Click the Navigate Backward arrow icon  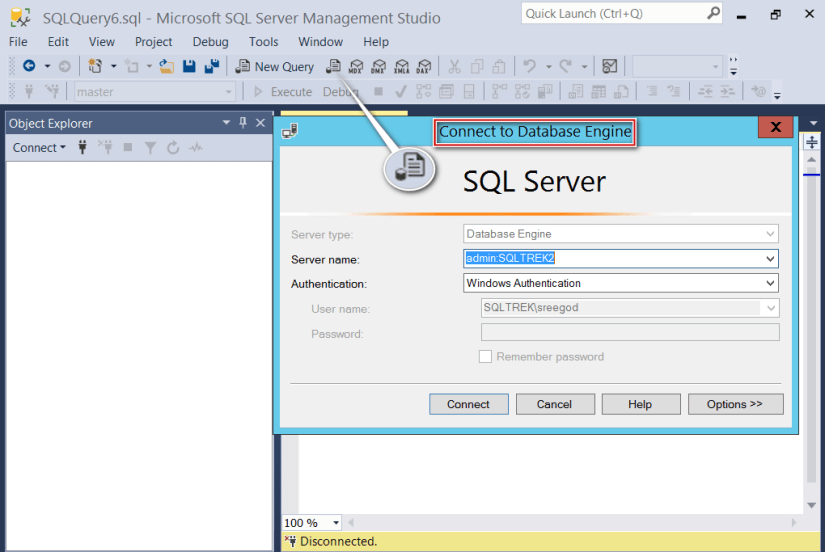point(29,67)
